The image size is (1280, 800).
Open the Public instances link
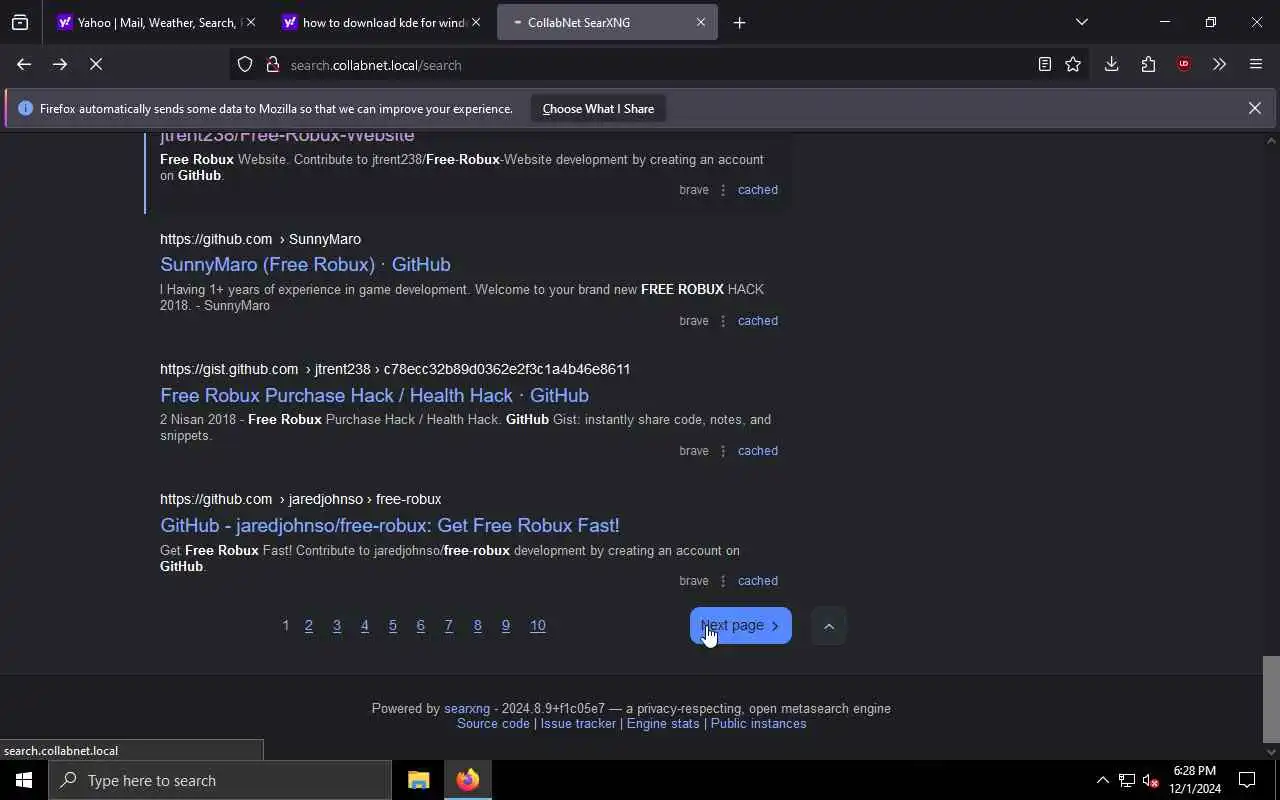758,724
